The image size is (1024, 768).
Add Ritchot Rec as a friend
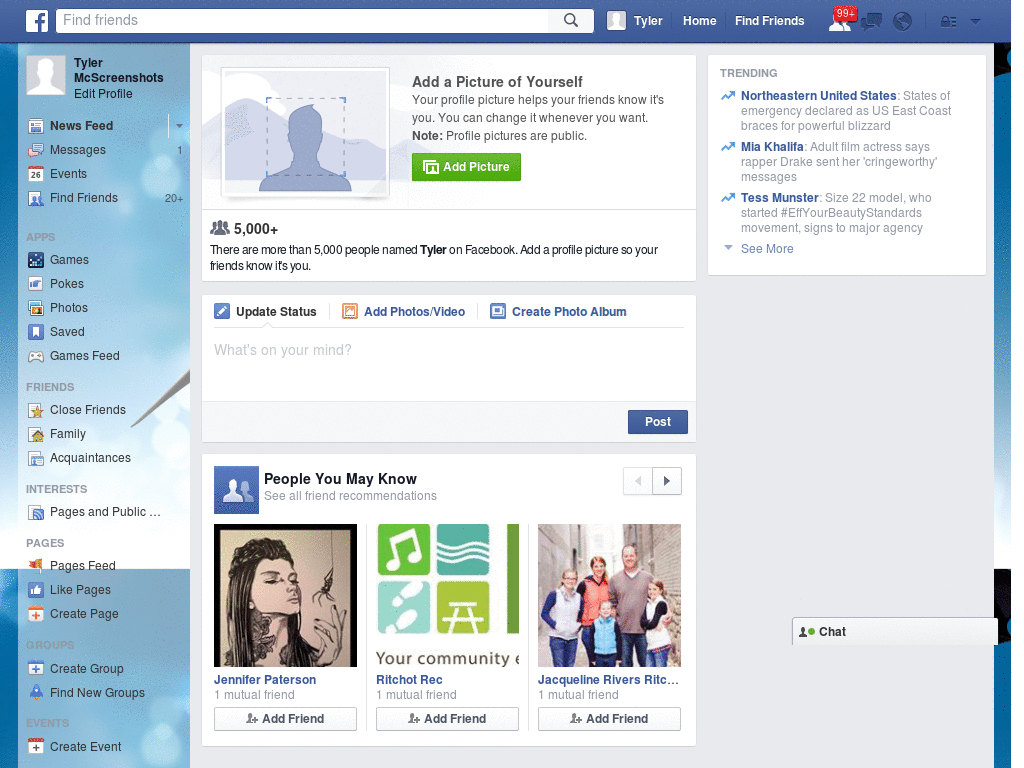click(x=447, y=719)
